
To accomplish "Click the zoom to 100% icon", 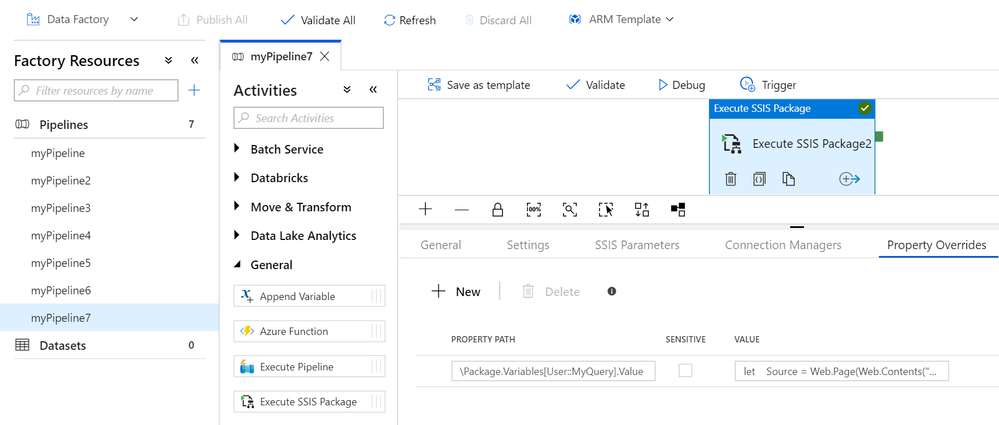I will click(x=534, y=209).
